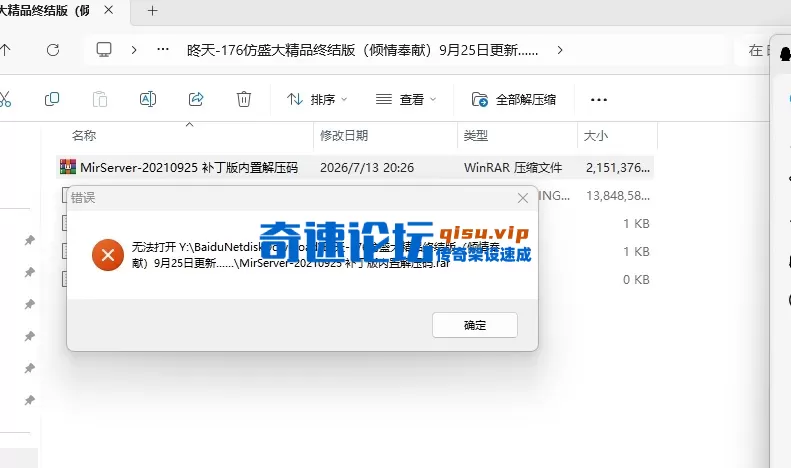Click the date 2026/7/13 20:26 cell
Viewport: 791px width, 468px height.
(367, 167)
